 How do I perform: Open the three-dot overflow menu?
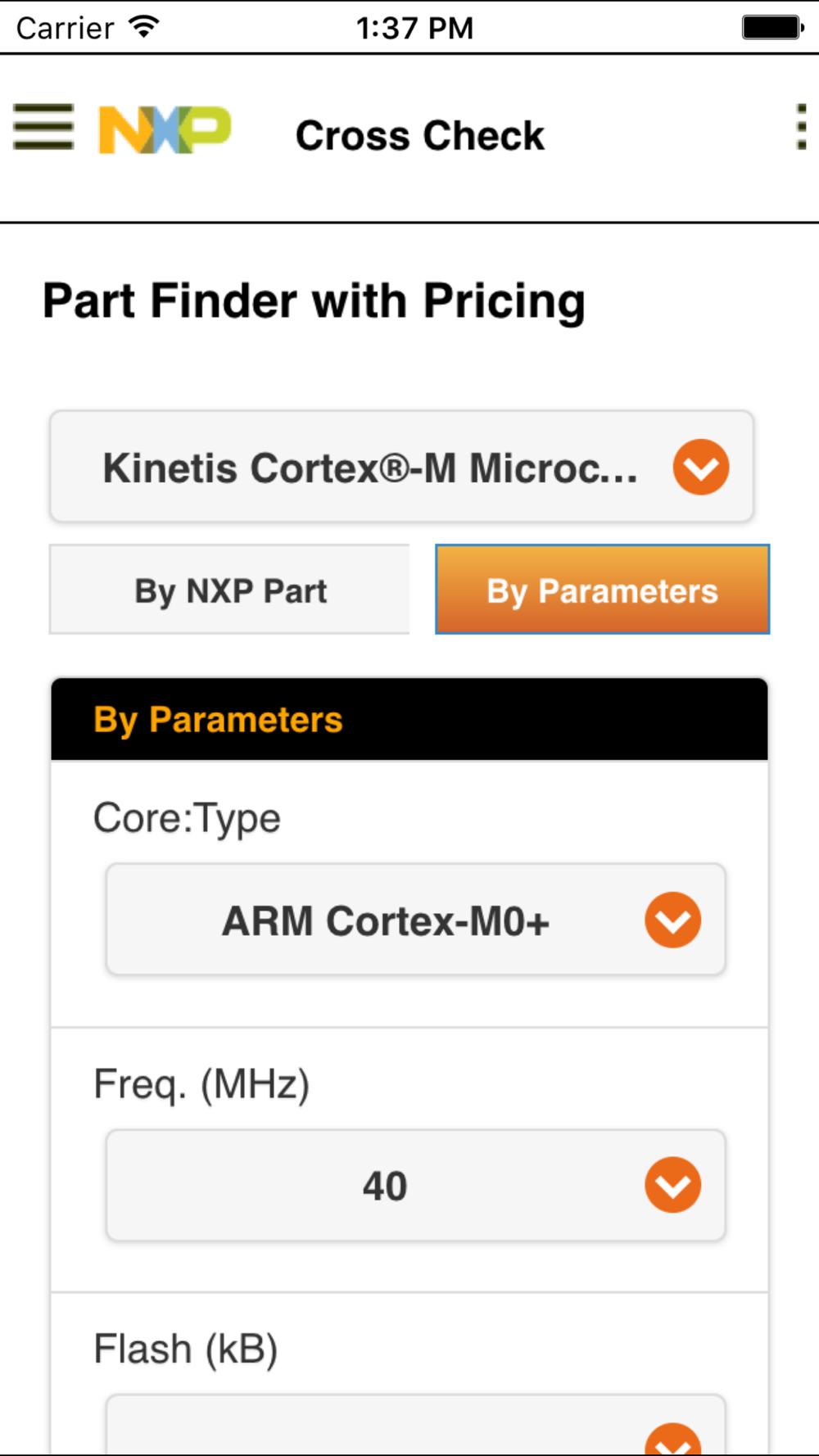pyautogui.click(x=801, y=127)
